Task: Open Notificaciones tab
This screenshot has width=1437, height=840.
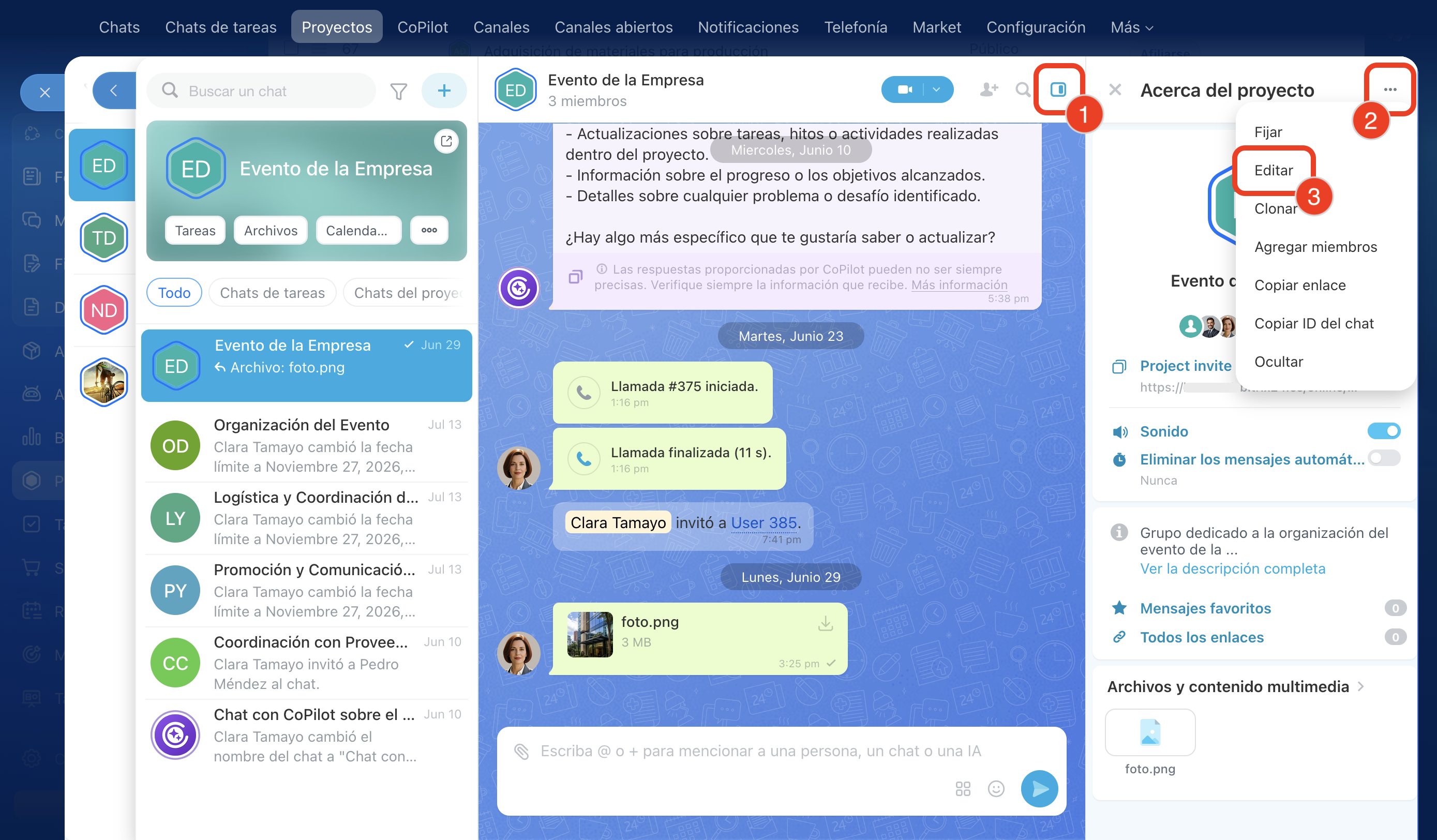Action: 748,27
